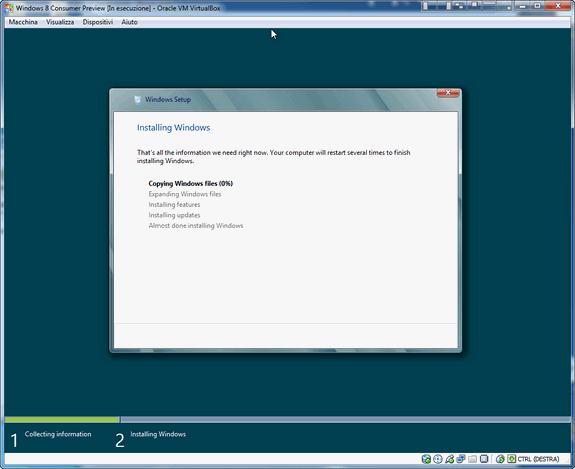This screenshot has width=575, height=469.
Task: Open the Aiuto menu
Action: tap(129, 22)
